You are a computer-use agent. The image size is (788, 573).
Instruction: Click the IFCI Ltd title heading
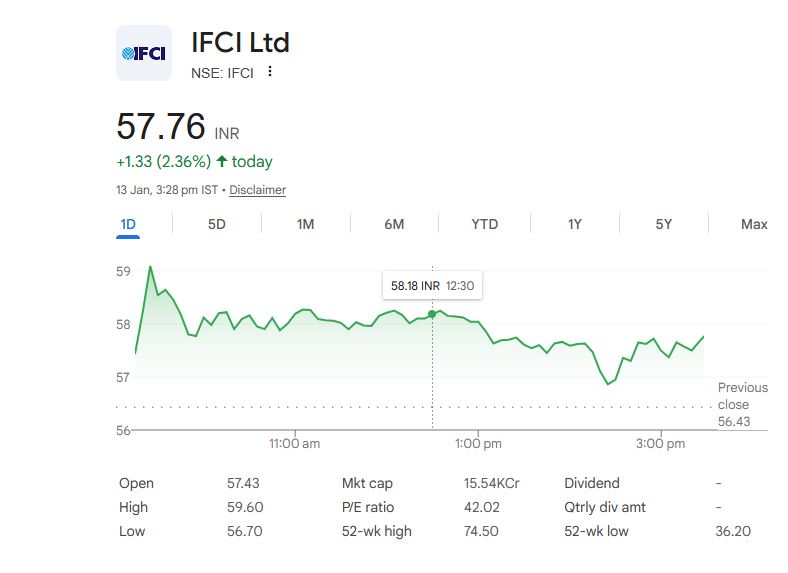240,43
